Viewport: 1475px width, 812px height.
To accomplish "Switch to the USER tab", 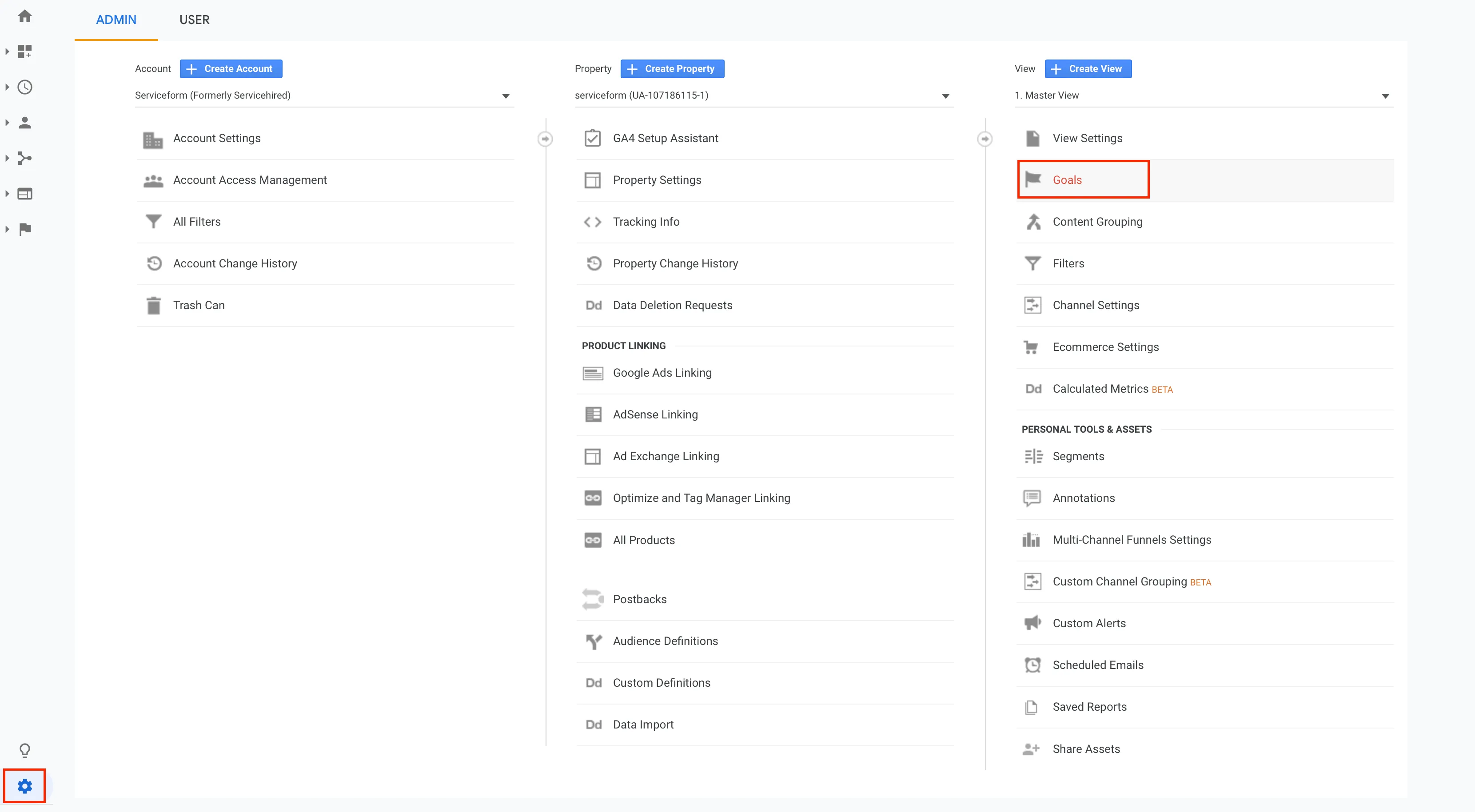I will point(195,20).
